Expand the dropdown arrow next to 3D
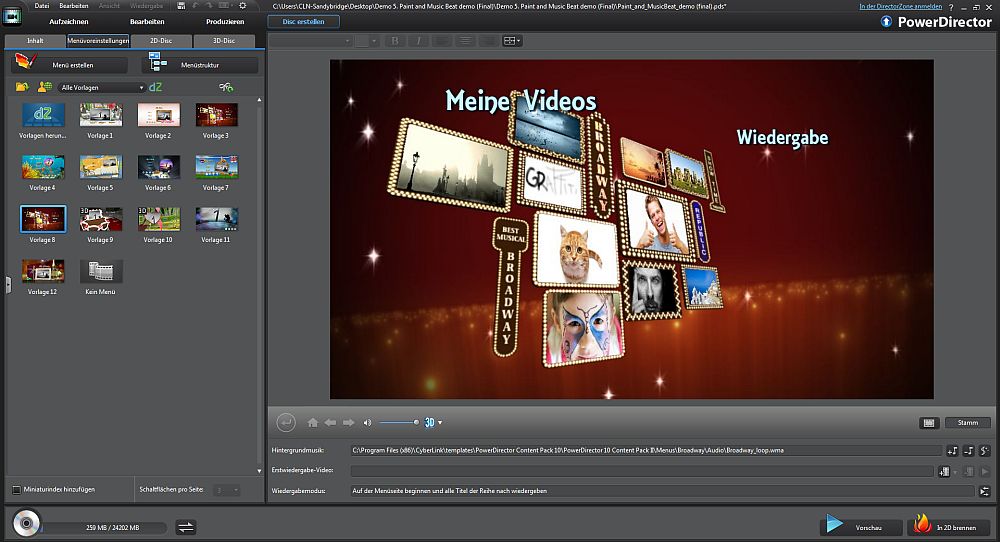 [x=440, y=423]
